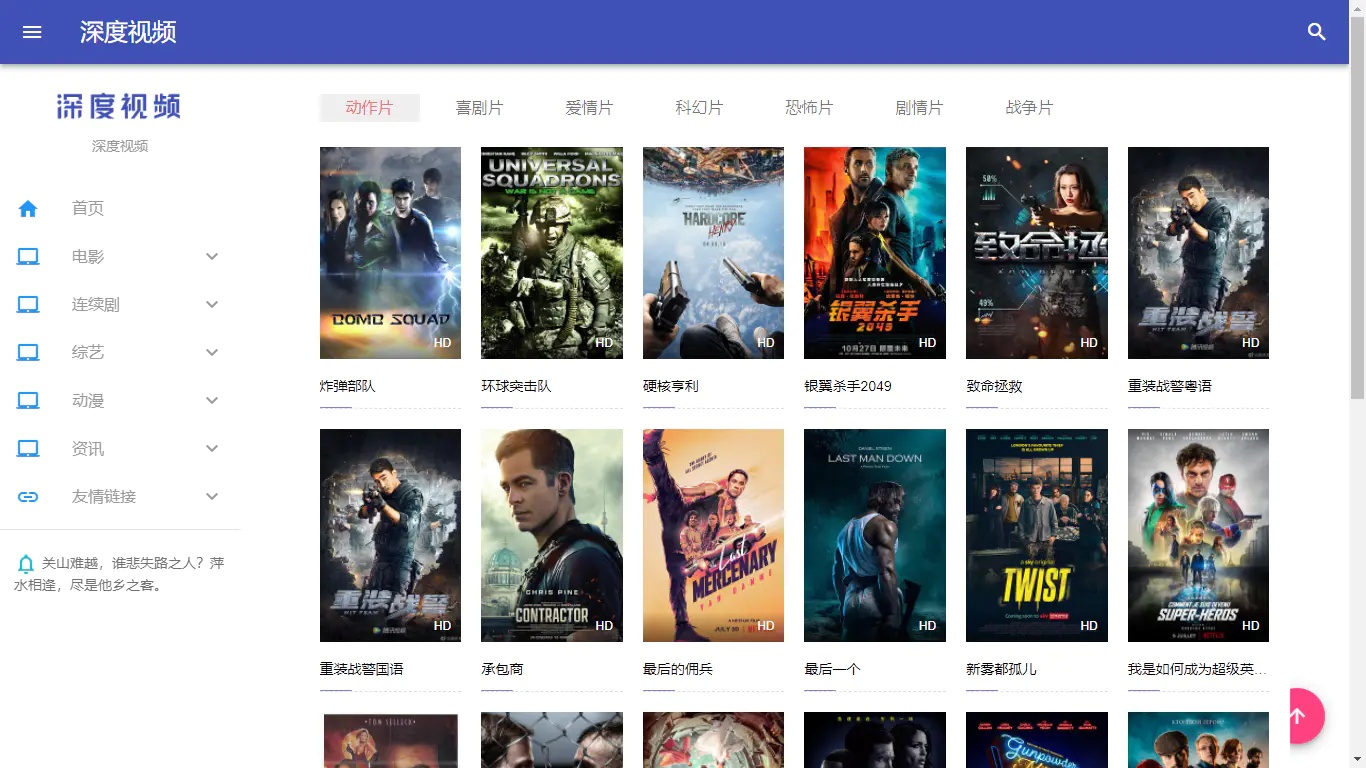Image resolution: width=1366 pixels, height=768 pixels.
Task: Open the 科幻片 tab
Action: click(x=699, y=108)
